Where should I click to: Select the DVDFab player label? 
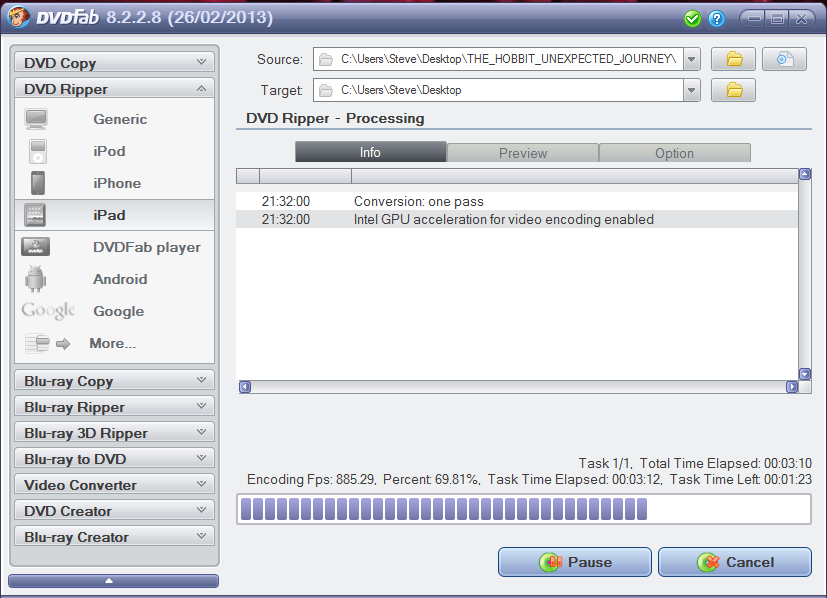point(147,247)
